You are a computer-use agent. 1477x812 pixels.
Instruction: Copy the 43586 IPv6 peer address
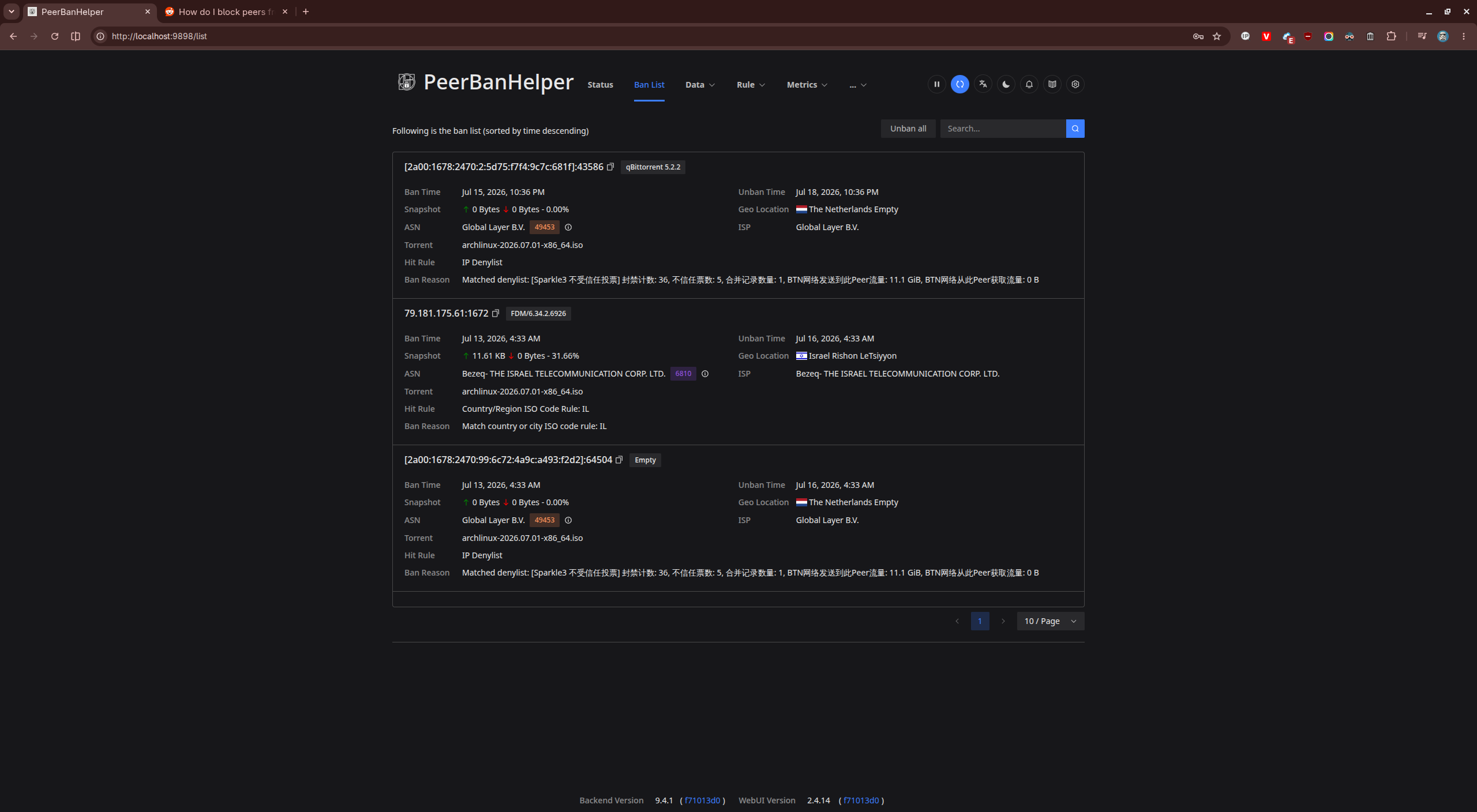(x=610, y=167)
